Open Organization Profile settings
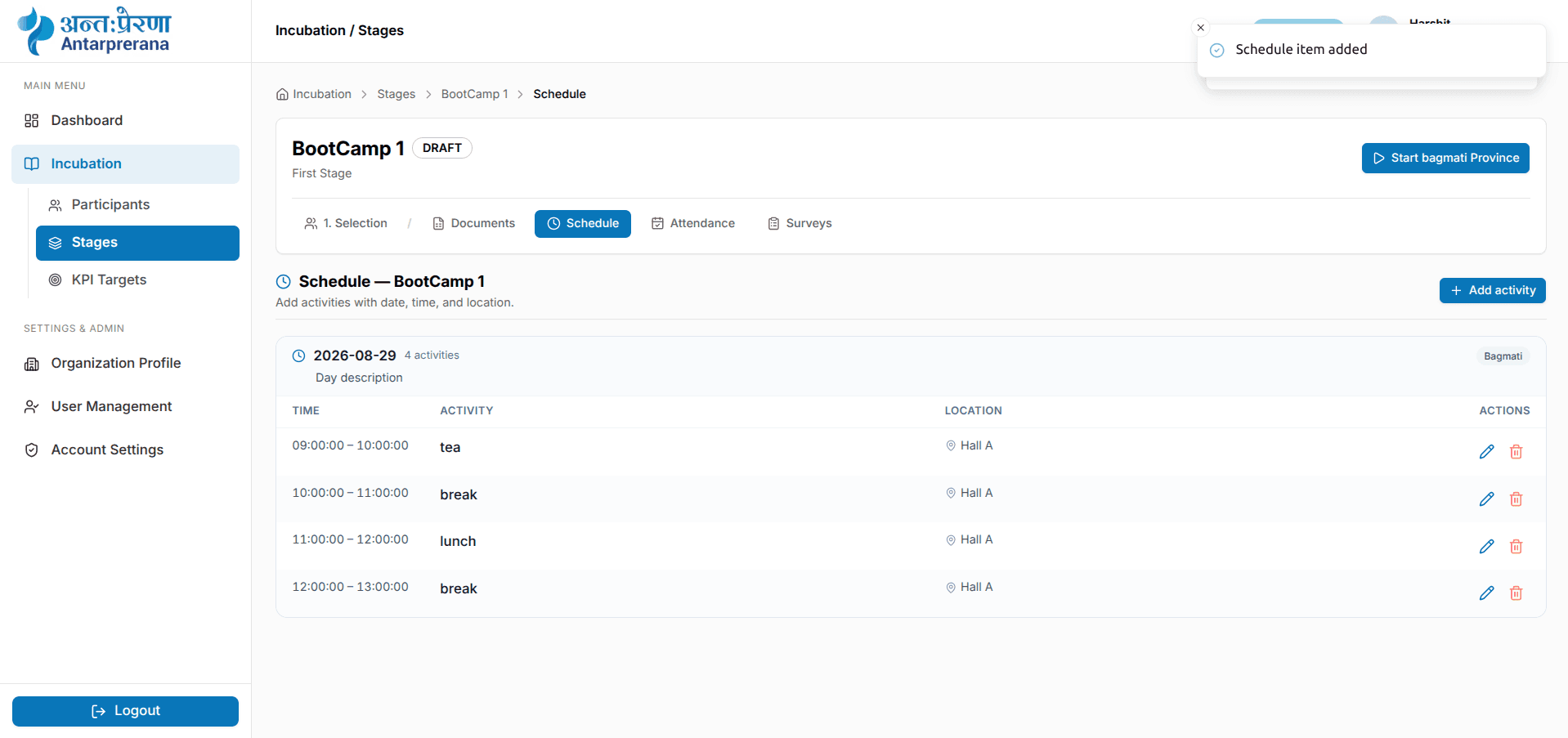Image resolution: width=1568 pixels, height=738 pixels. pos(125,363)
